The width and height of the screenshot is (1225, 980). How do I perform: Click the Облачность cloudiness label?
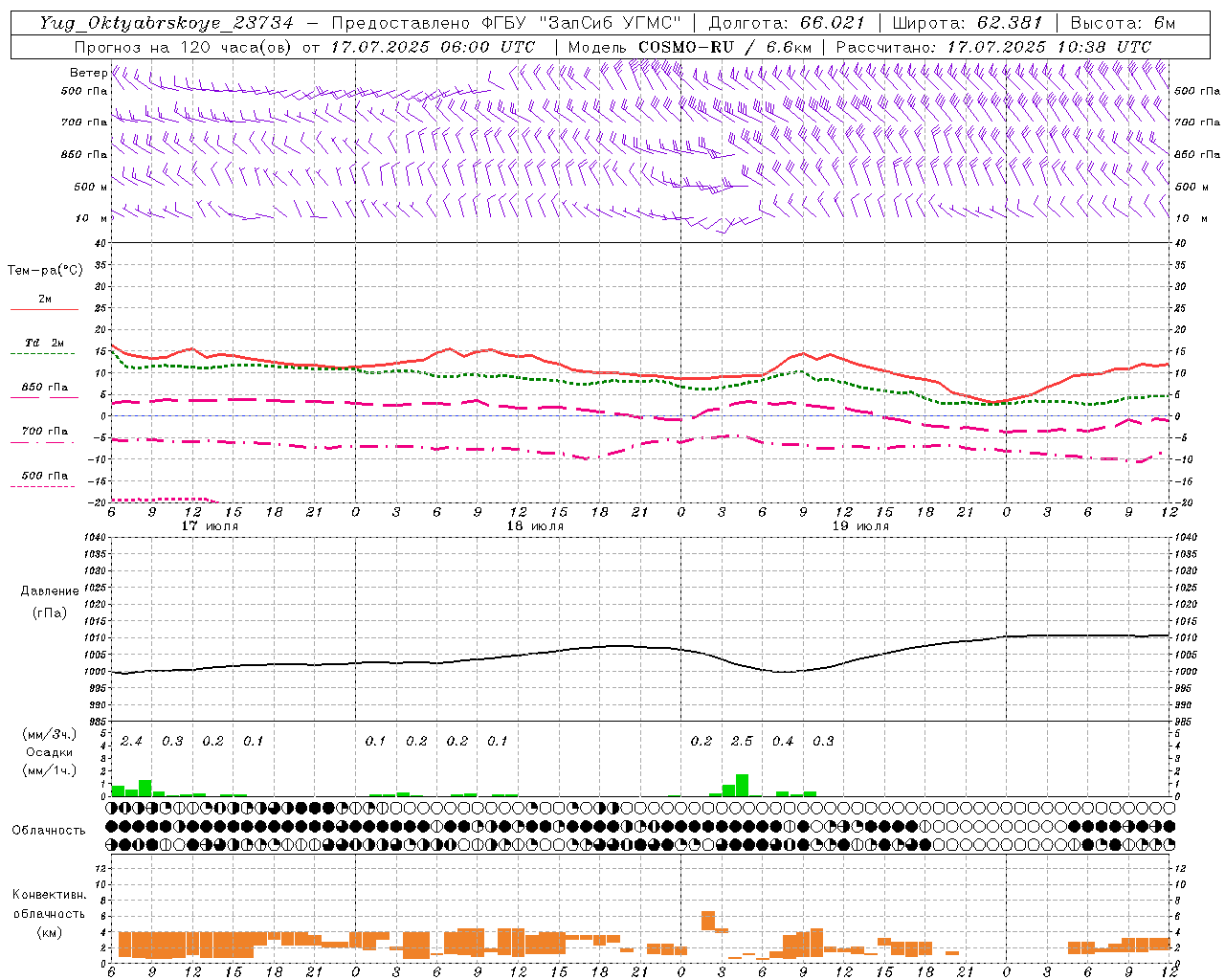pos(49,830)
